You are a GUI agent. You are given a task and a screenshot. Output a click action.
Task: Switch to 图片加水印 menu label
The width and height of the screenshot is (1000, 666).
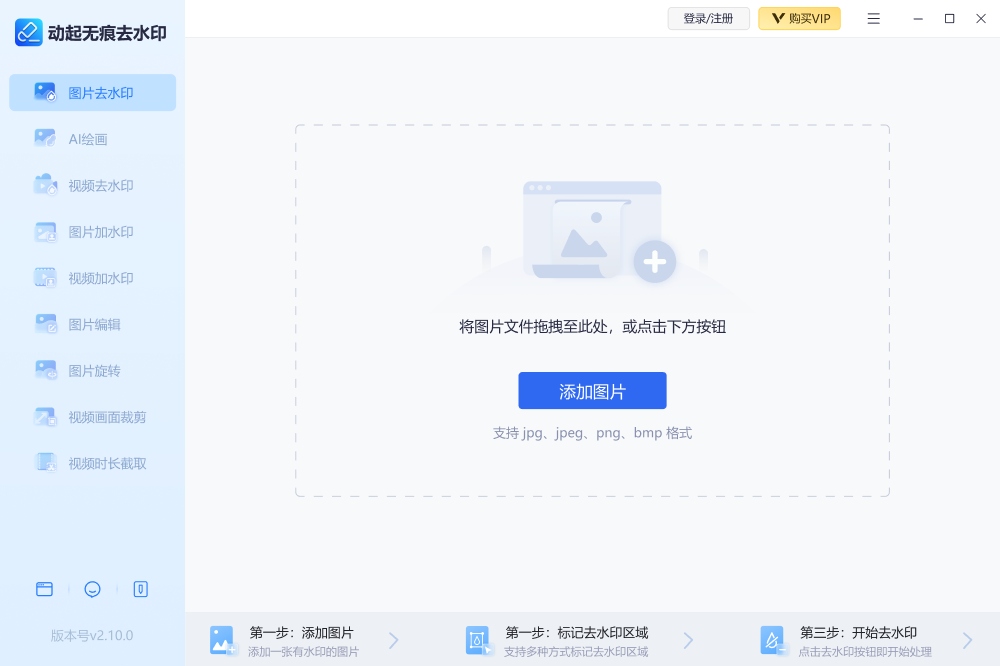[x=101, y=232]
